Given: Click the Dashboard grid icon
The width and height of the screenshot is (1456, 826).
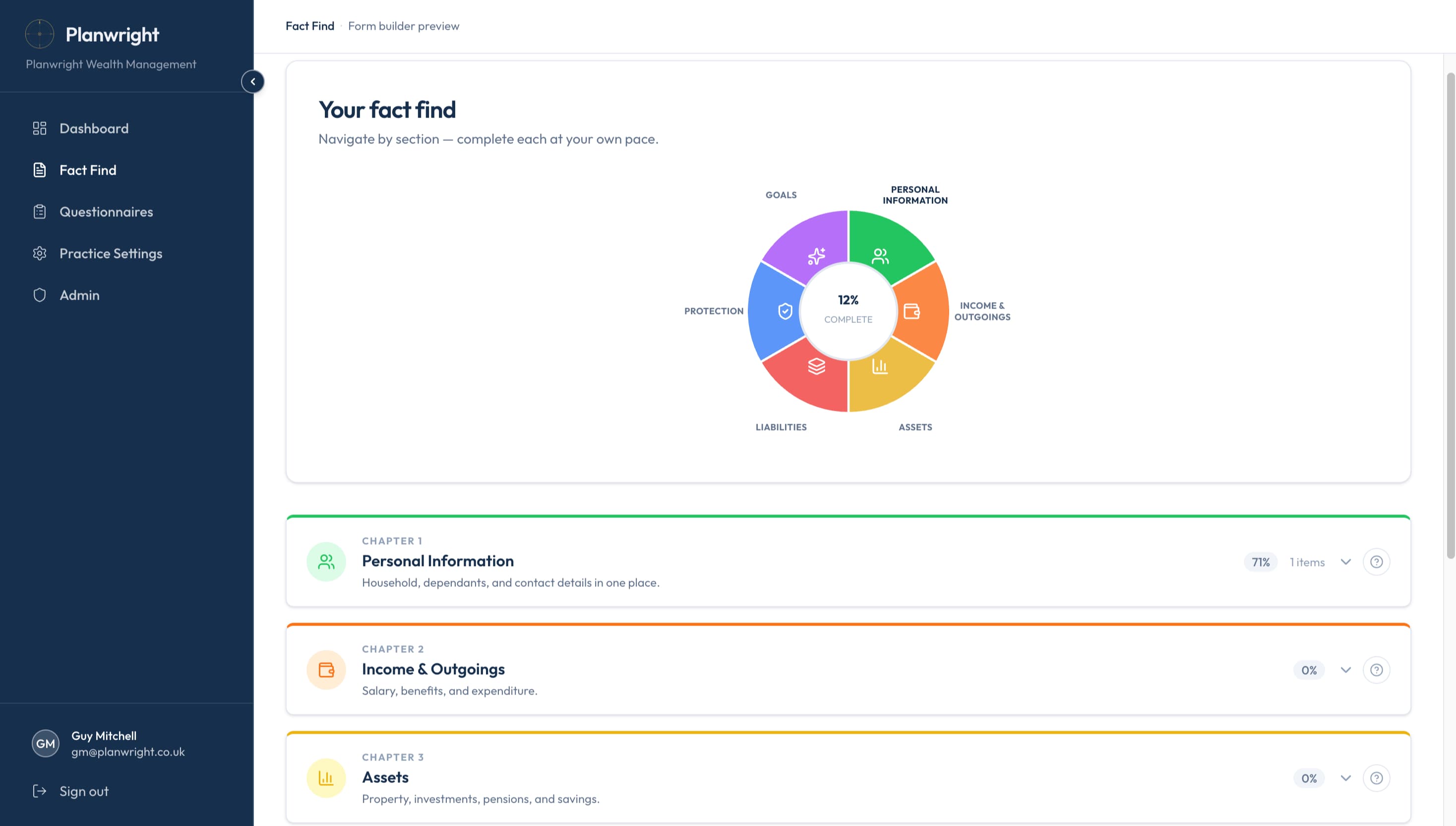Looking at the screenshot, I should (40, 128).
